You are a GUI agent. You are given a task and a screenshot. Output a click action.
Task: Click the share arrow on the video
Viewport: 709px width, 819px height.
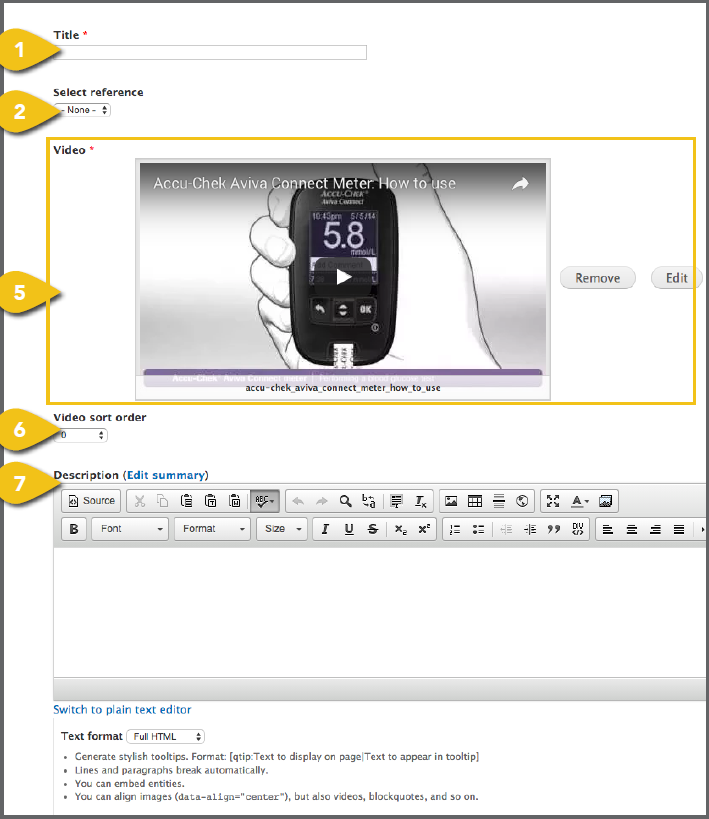click(x=520, y=184)
